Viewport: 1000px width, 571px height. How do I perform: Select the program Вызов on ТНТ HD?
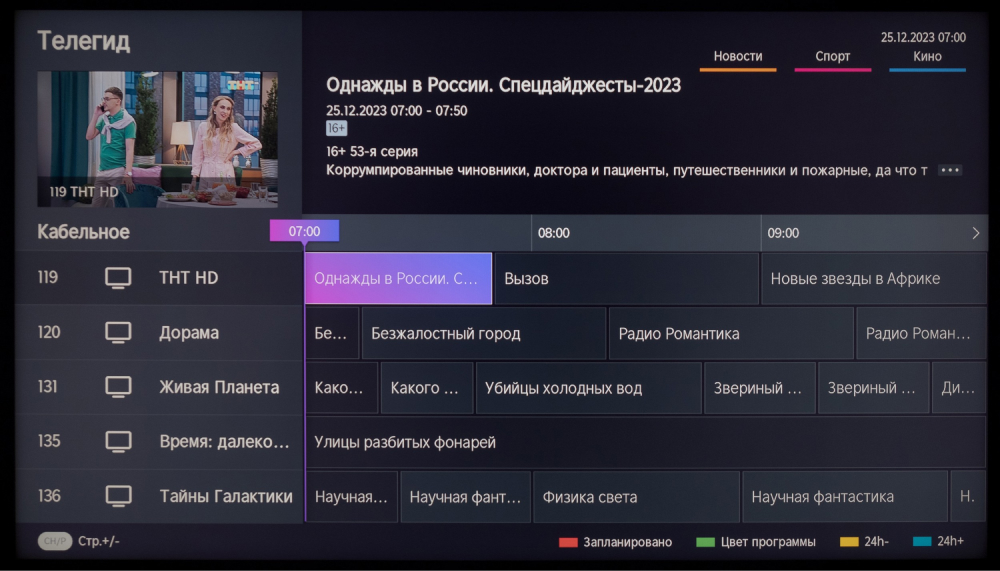point(626,279)
